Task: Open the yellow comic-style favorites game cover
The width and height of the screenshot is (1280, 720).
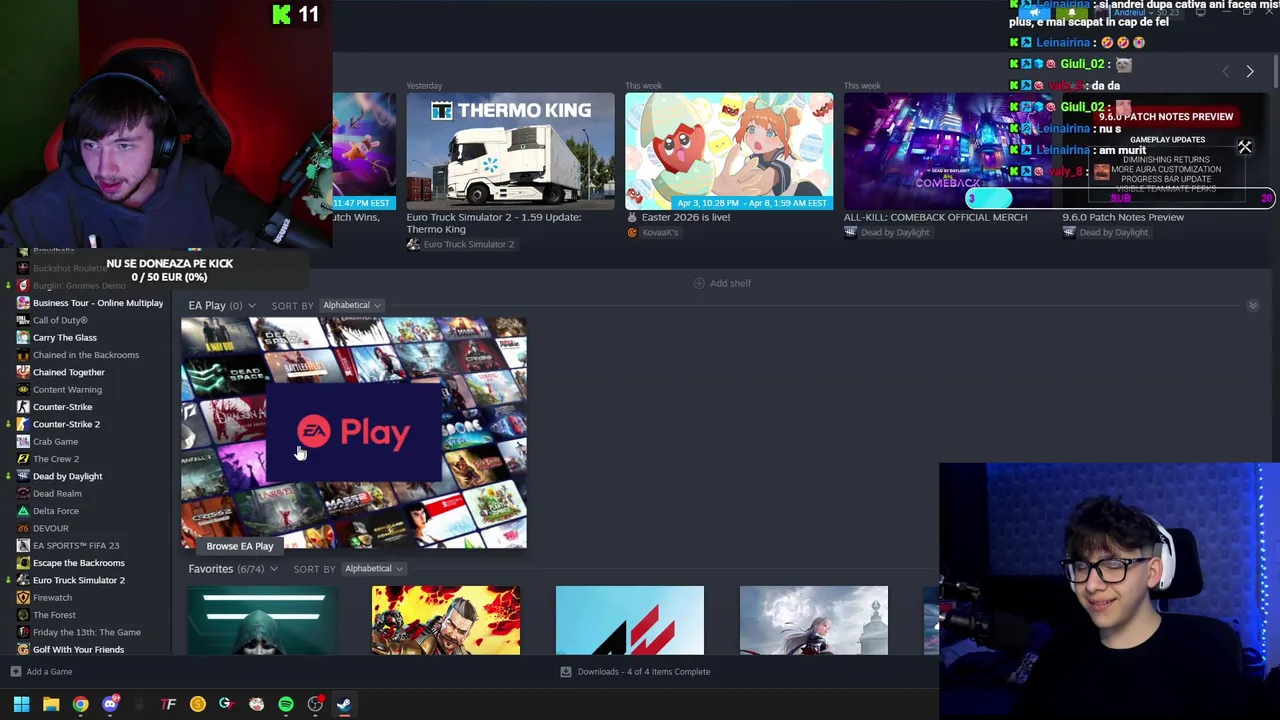Action: pos(446,620)
